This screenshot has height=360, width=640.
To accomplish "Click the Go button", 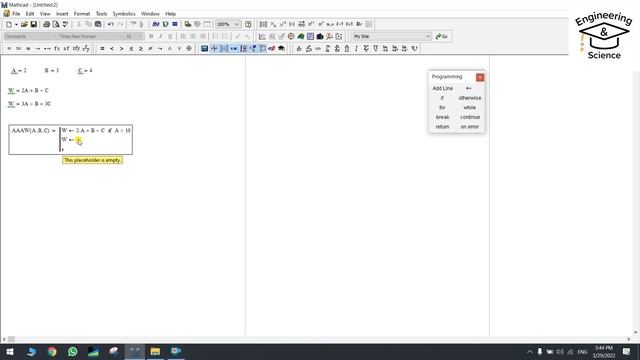I will tap(442, 36).
